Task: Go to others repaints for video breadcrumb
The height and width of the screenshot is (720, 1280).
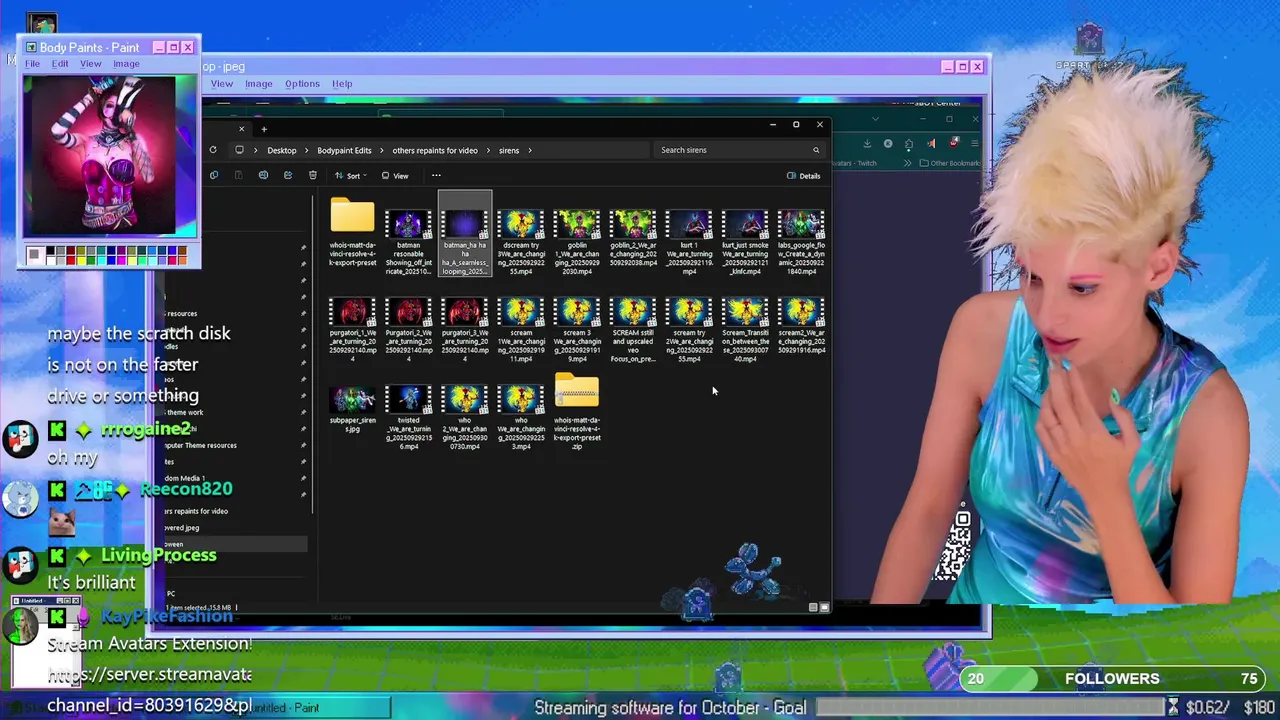Action: (x=435, y=150)
